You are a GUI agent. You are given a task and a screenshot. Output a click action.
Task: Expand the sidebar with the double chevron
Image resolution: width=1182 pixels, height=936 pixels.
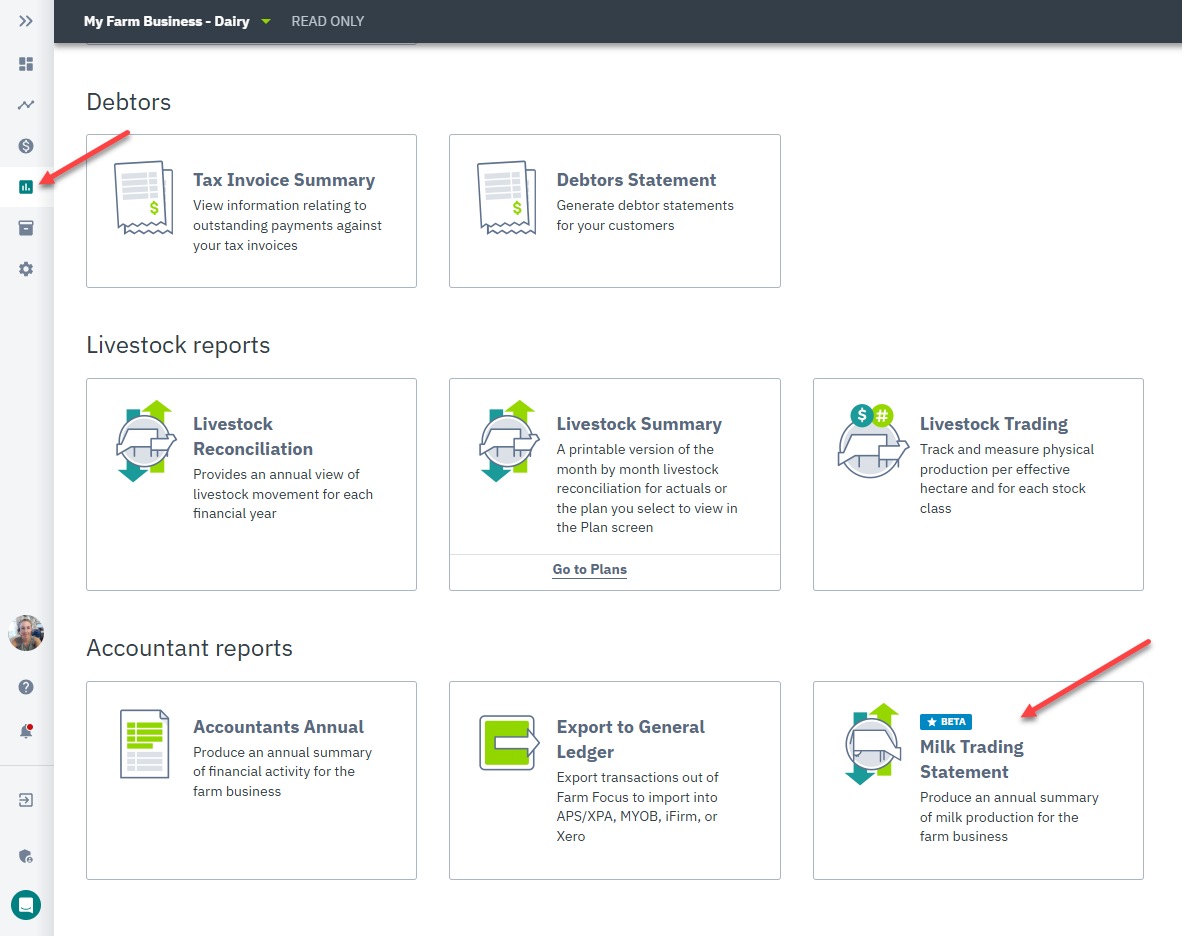(x=26, y=21)
